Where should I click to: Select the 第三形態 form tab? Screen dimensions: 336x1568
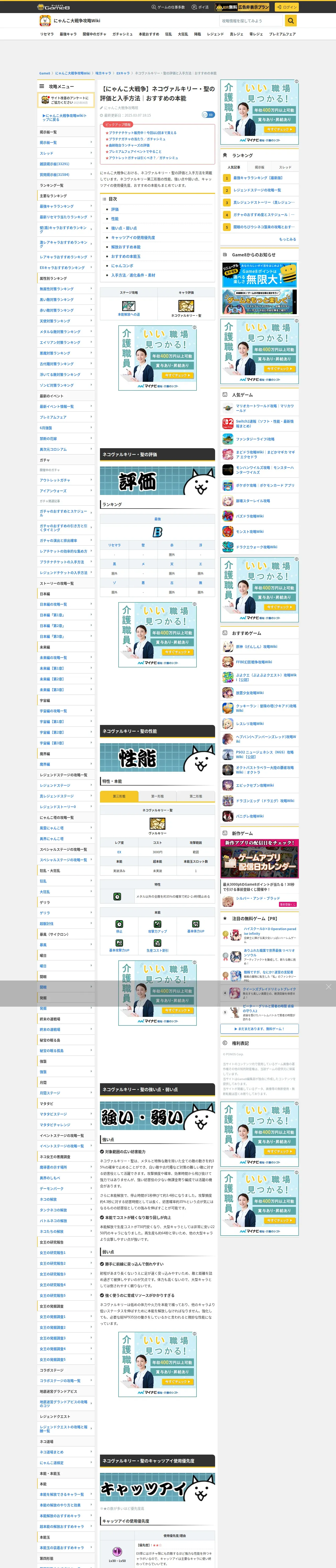click(x=119, y=796)
